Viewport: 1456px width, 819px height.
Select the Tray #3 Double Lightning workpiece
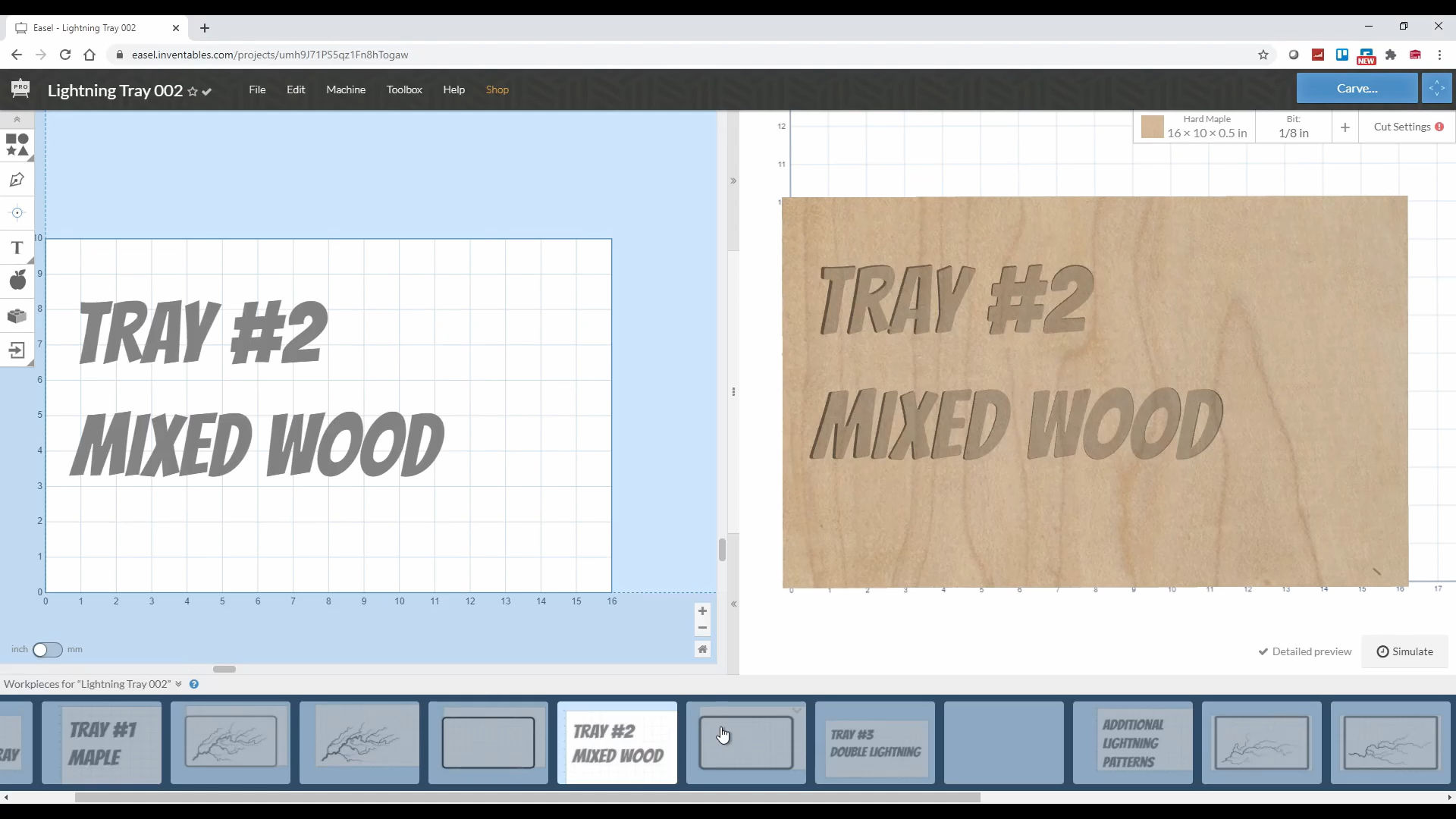click(x=875, y=743)
